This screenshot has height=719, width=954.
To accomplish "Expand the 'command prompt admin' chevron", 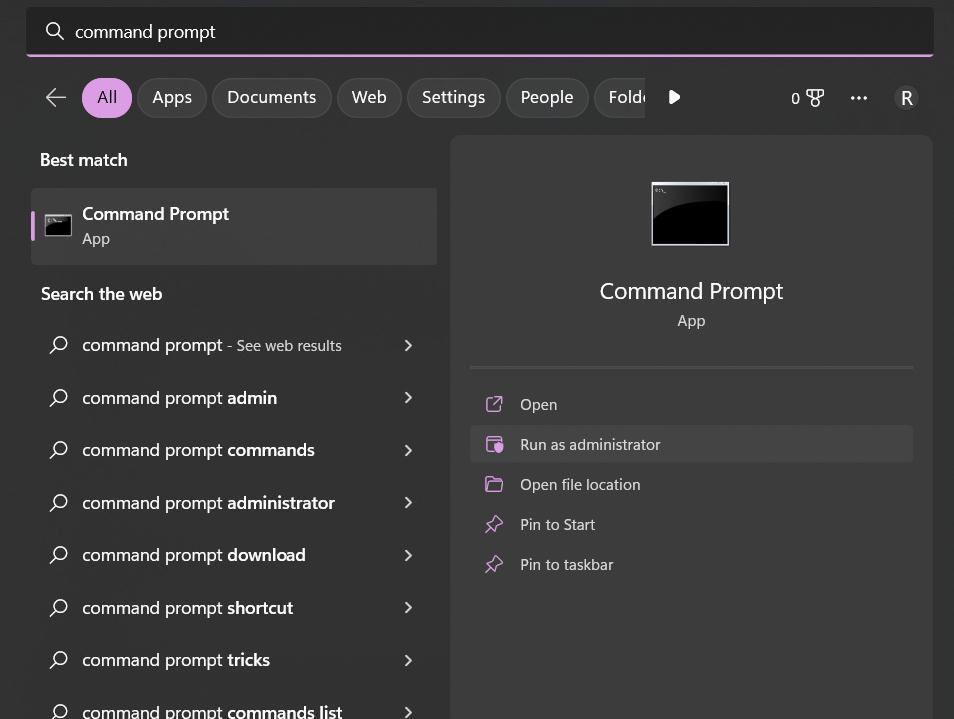I will [408, 398].
